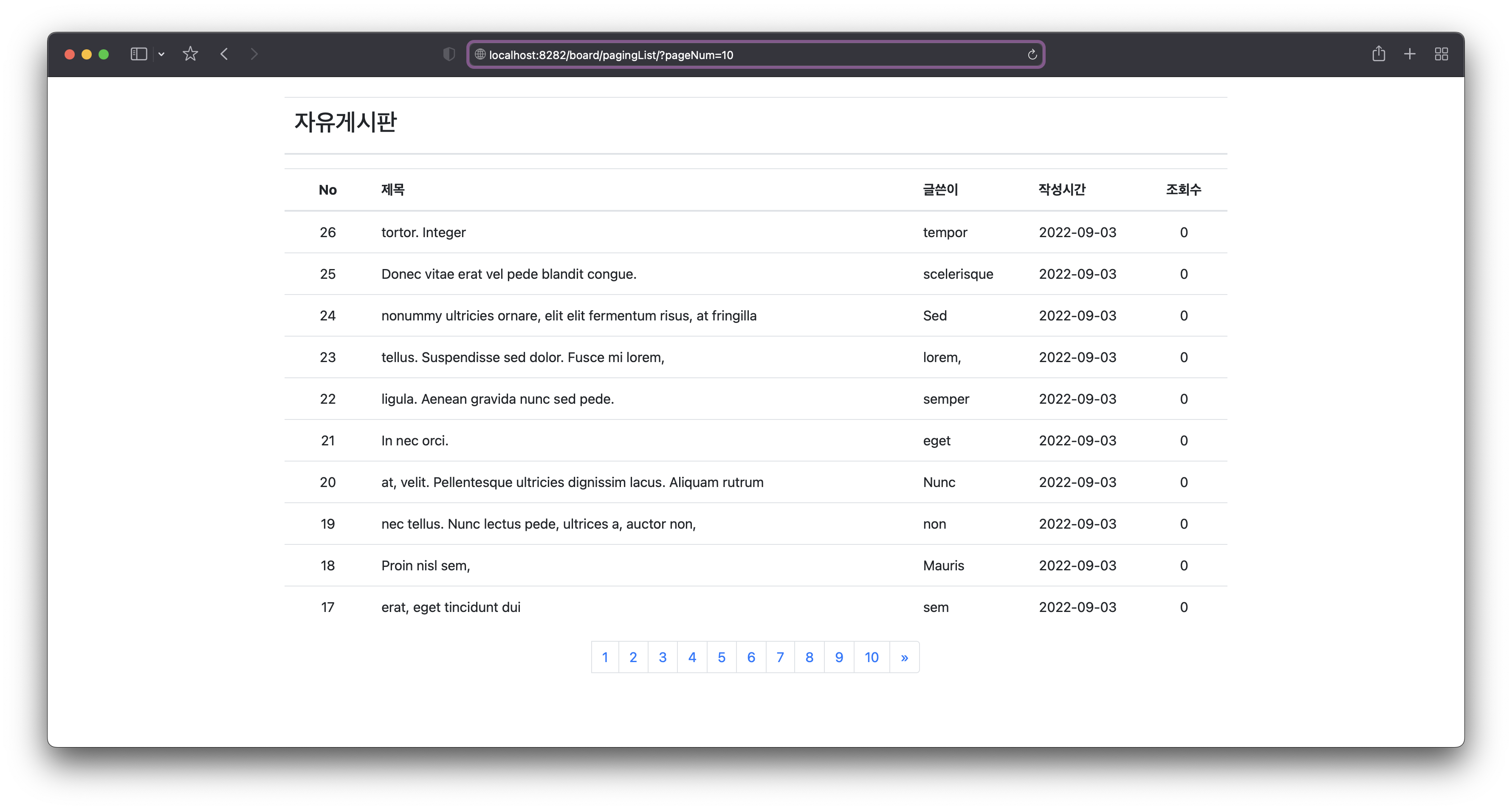The image size is (1512, 810).
Task: Click author 'non' in row 19
Action: click(934, 524)
